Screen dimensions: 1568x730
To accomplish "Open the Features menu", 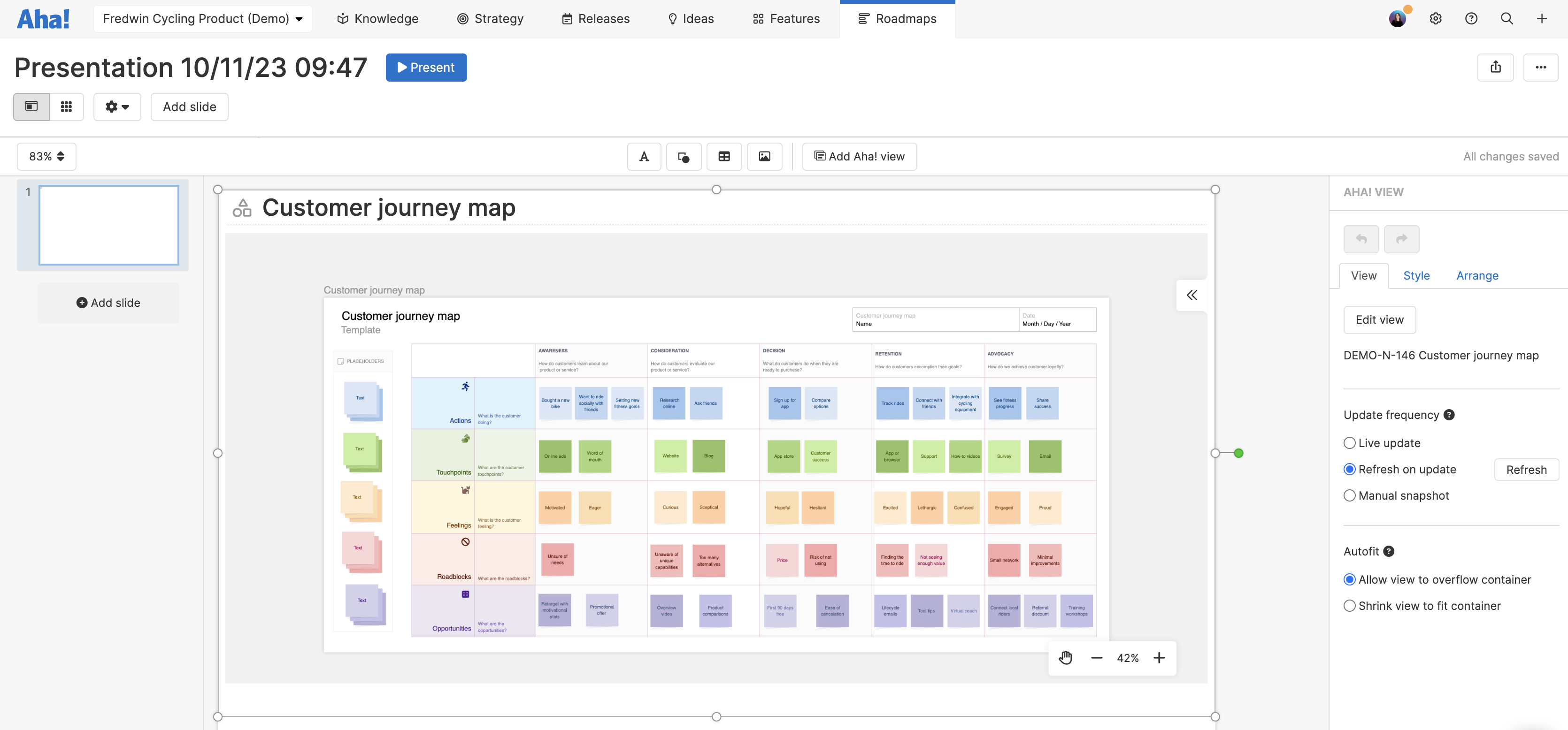I will pyautogui.click(x=786, y=19).
